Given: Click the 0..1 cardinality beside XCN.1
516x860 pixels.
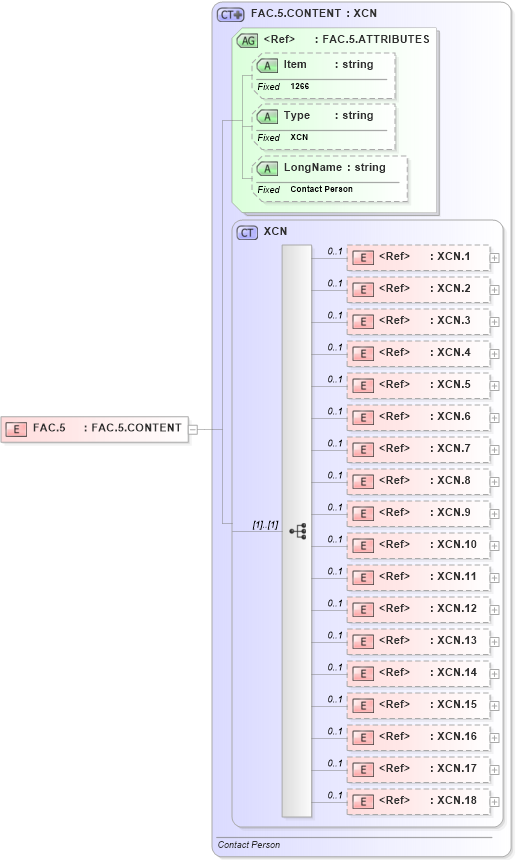Looking at the screenshot, I should click(x=335, y=251).
